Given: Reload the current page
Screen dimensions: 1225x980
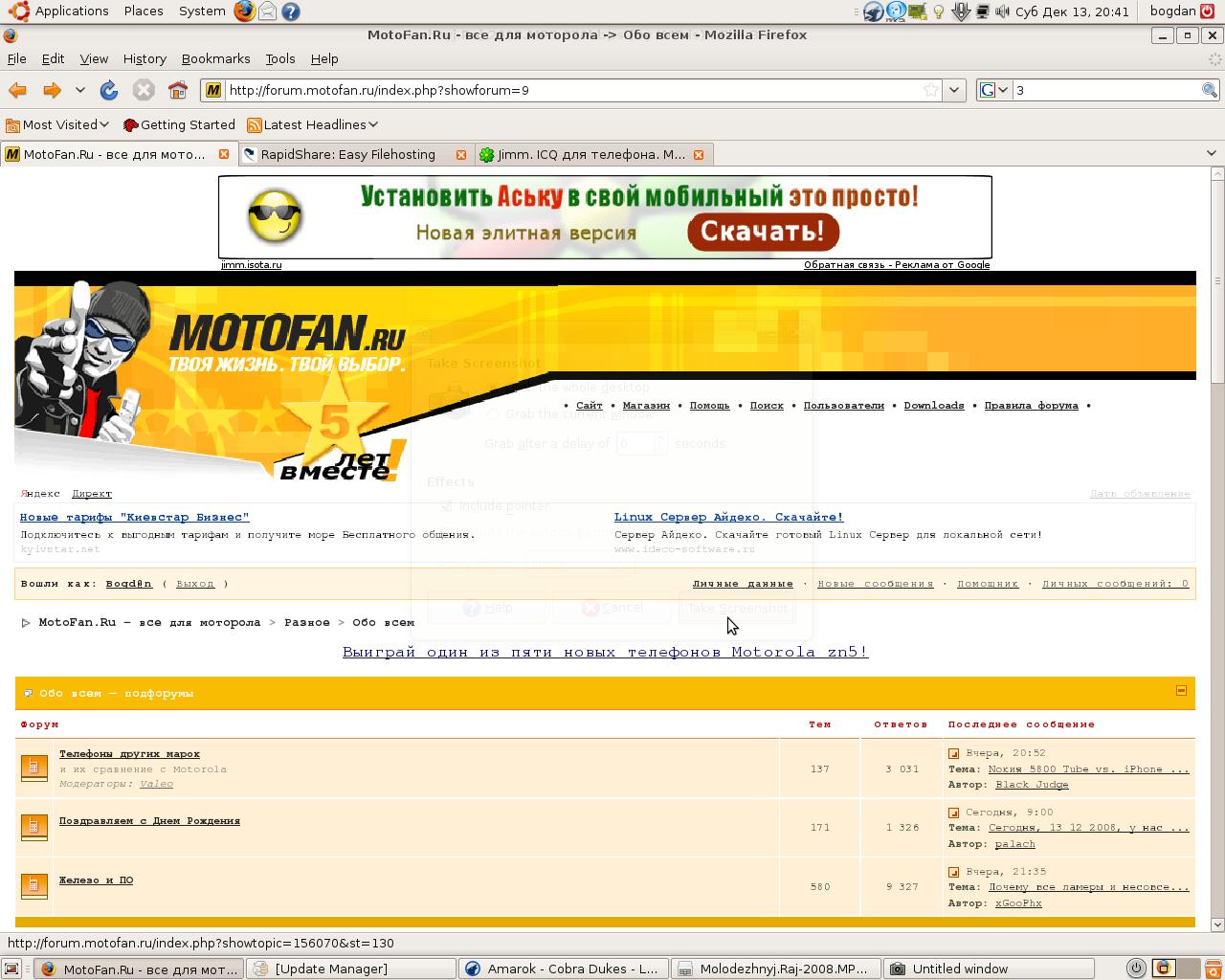Looking at the screenshot, I should click(x=109, y=90).
